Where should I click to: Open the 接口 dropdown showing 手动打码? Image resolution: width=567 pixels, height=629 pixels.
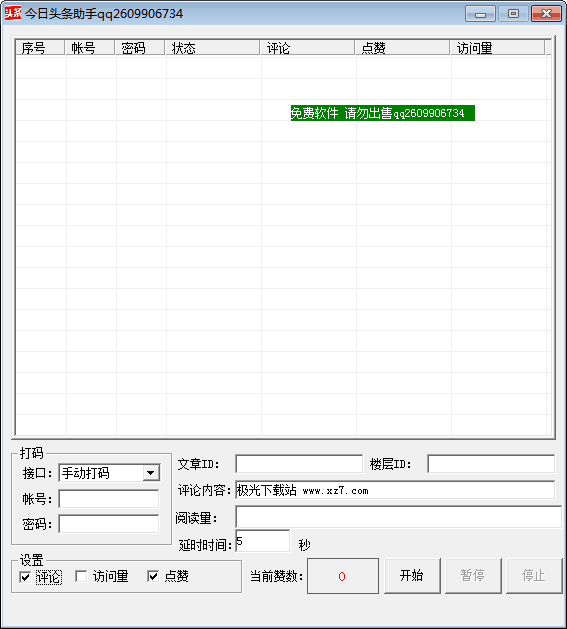[109, 473]
